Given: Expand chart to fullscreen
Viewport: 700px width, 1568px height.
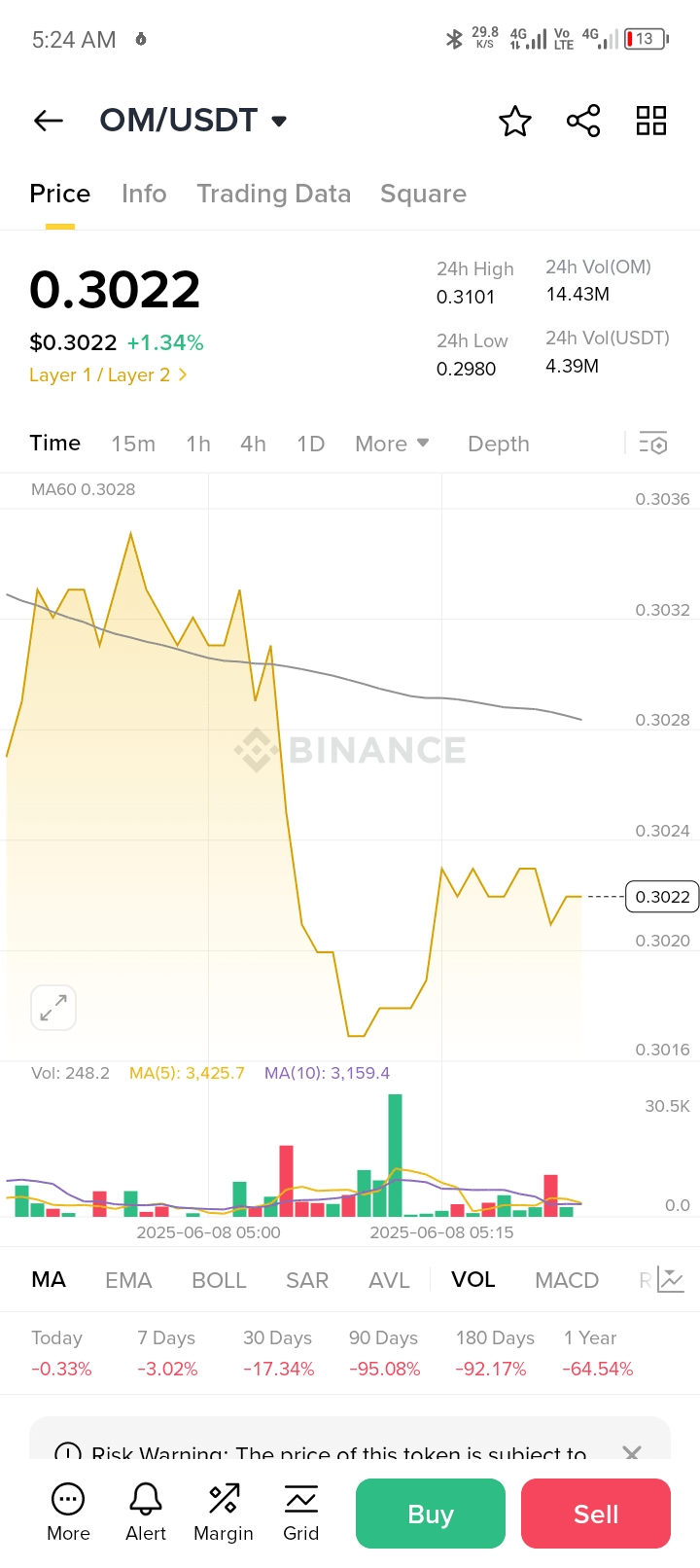Looking at the screenshot, I should pos(53,1008).
